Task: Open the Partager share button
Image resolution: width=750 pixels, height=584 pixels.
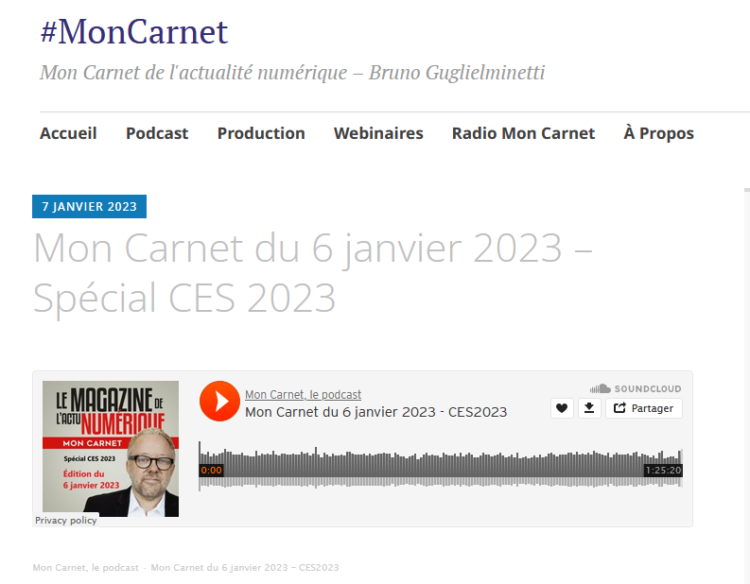Action: click(x=644, y=408)
